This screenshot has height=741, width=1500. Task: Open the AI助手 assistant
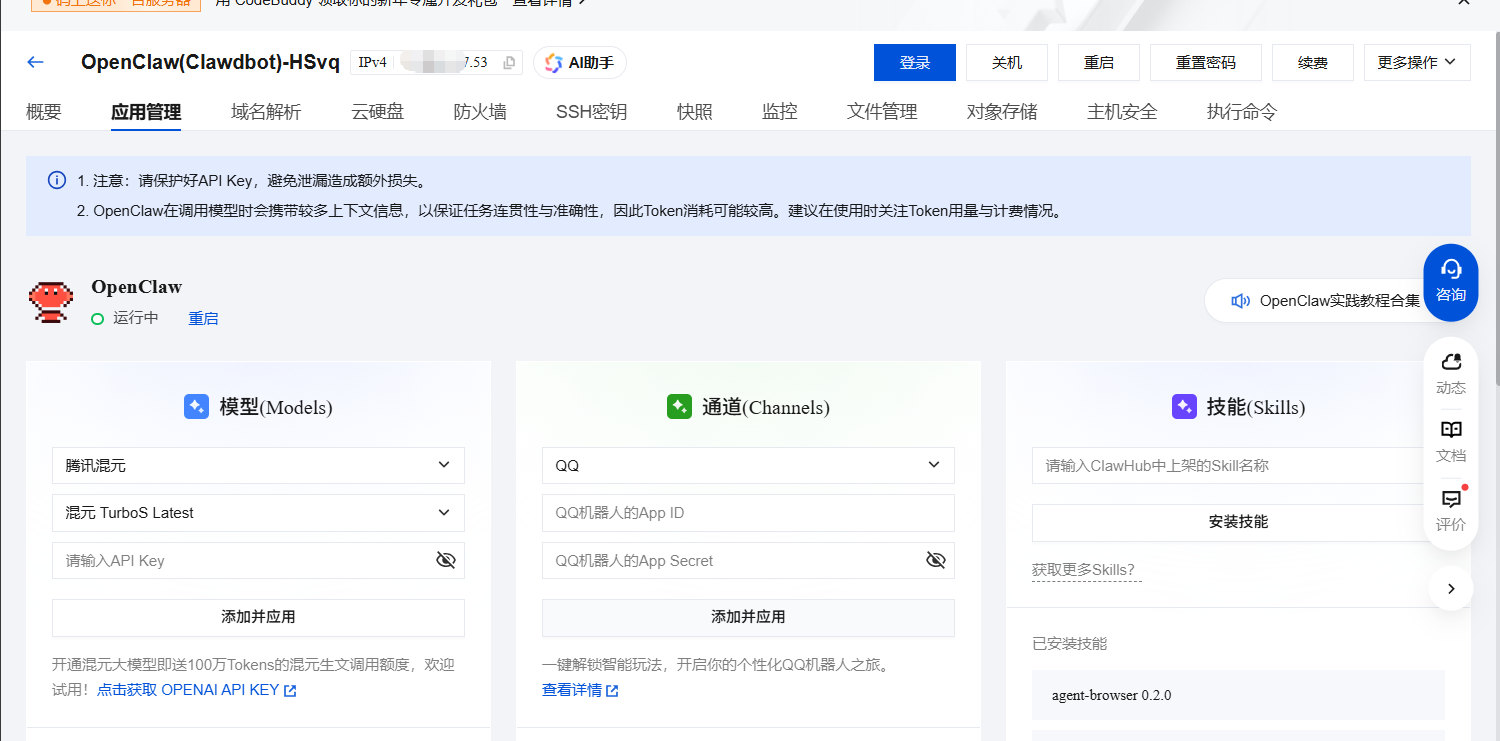[580, 62]
